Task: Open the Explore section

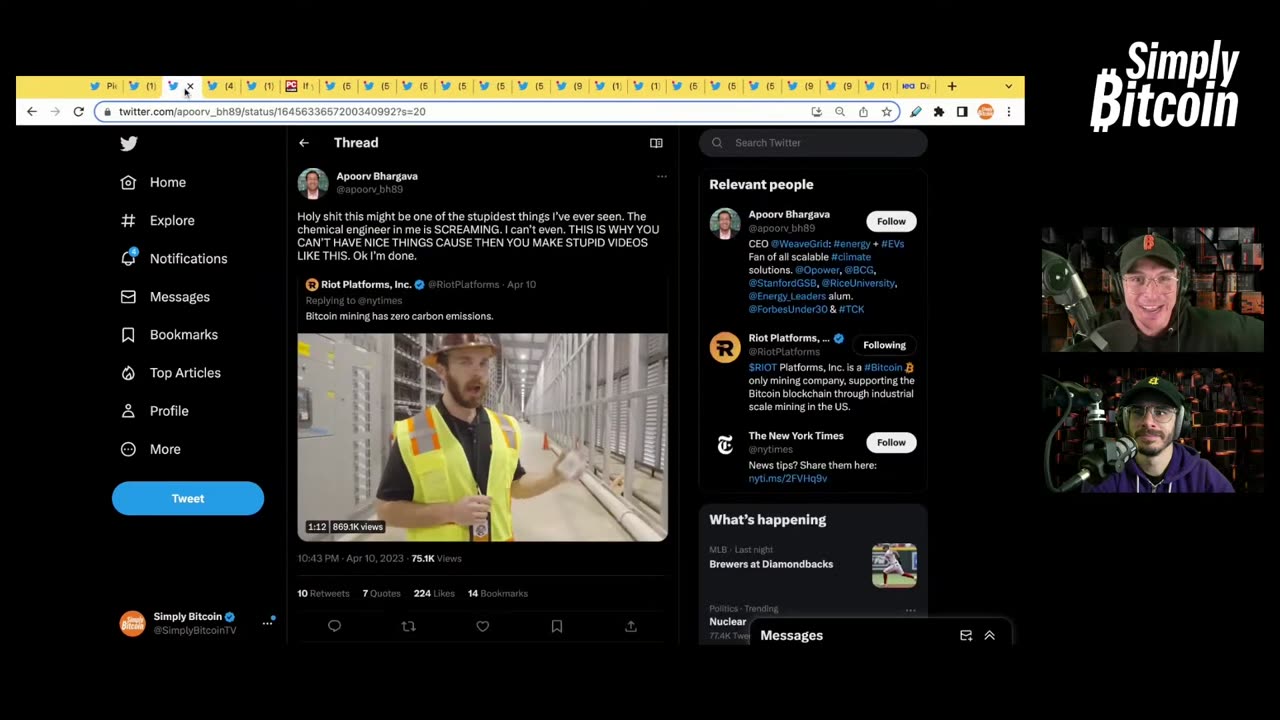Action: [x=158, y=220]
